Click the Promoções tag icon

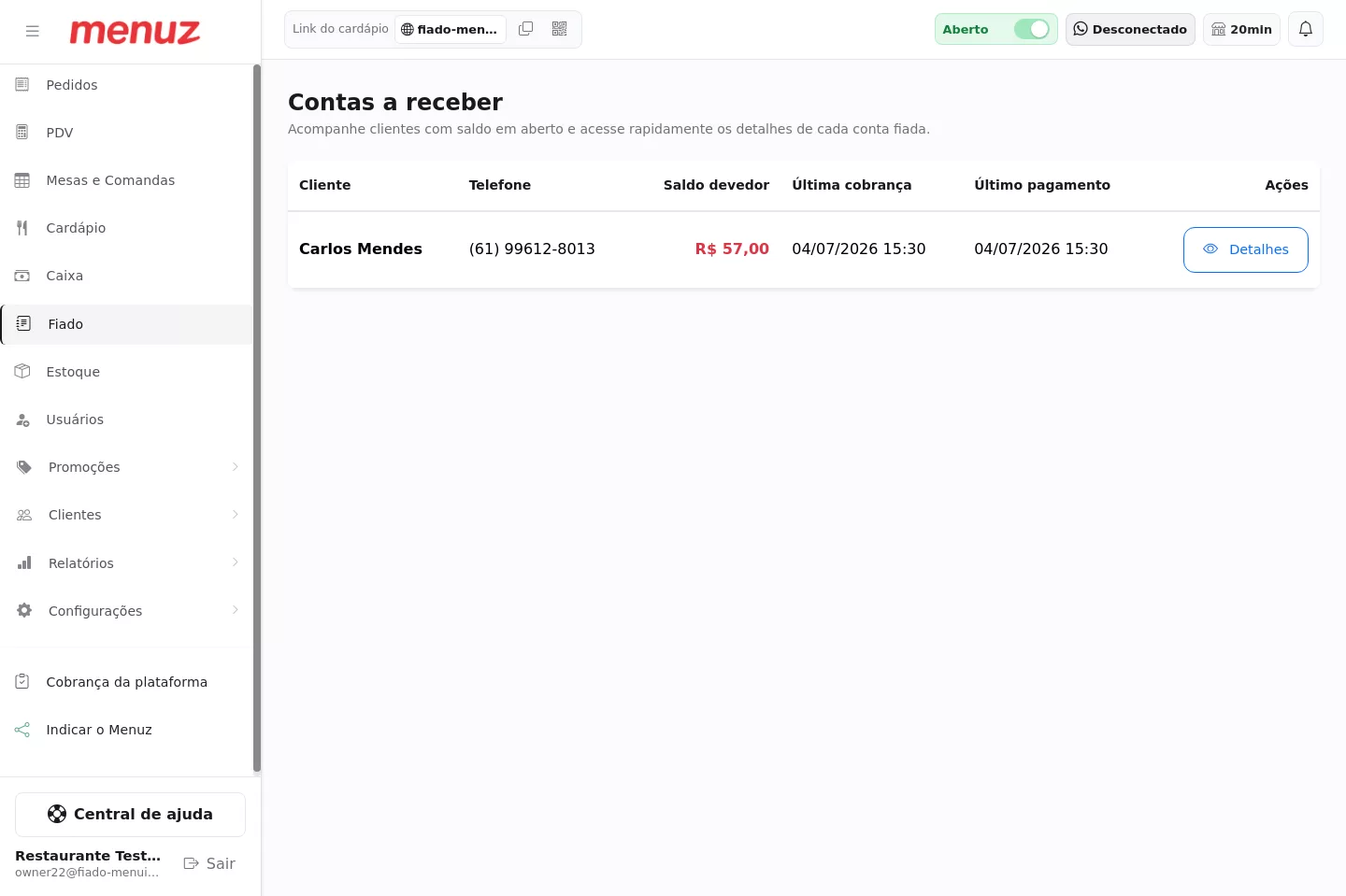(x=24, y=467)
